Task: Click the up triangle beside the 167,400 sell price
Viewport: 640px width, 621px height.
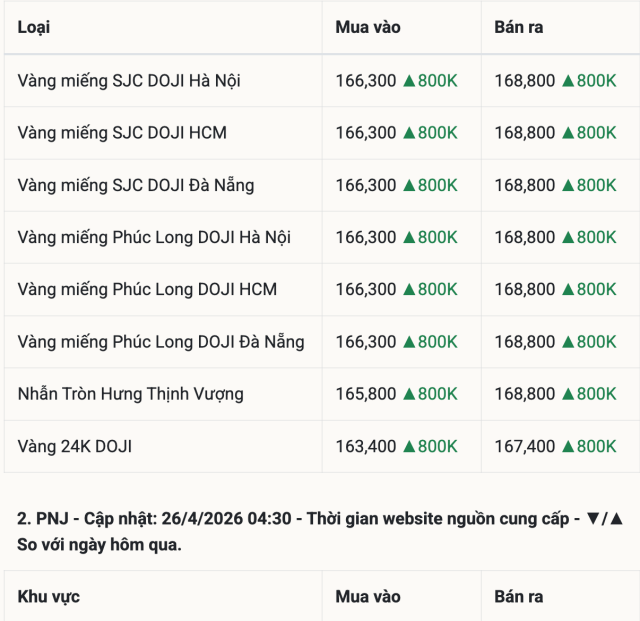Action: [x=567, y=446]
